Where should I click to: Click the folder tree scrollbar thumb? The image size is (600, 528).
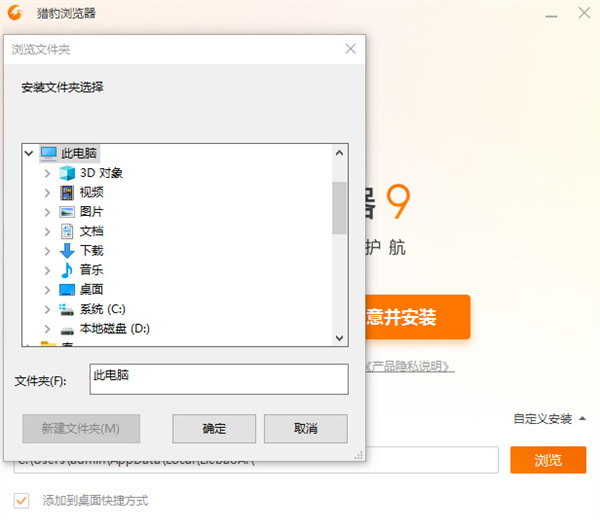click(x=339, y=208)
